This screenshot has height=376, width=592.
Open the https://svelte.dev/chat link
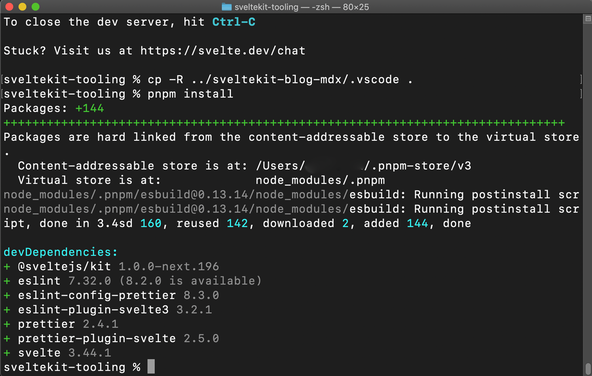(223, 51)
